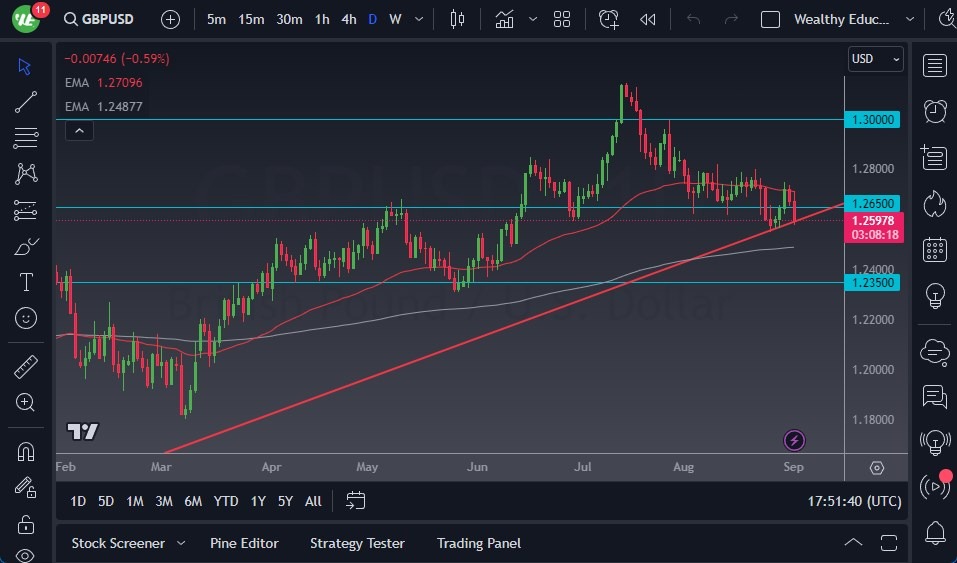Viewport: 957px width, 563px height.
Task: Toggle hide all drawings eye icon
Action: coord(26,555)
